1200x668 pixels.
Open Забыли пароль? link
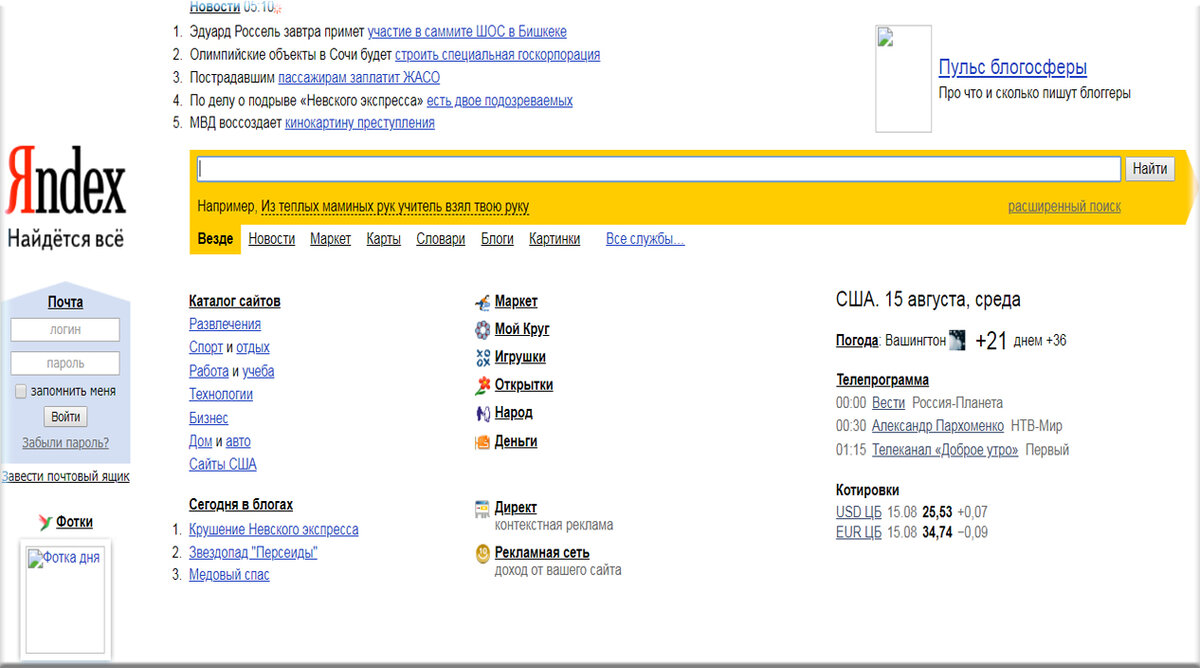click(x=66, y=443)
